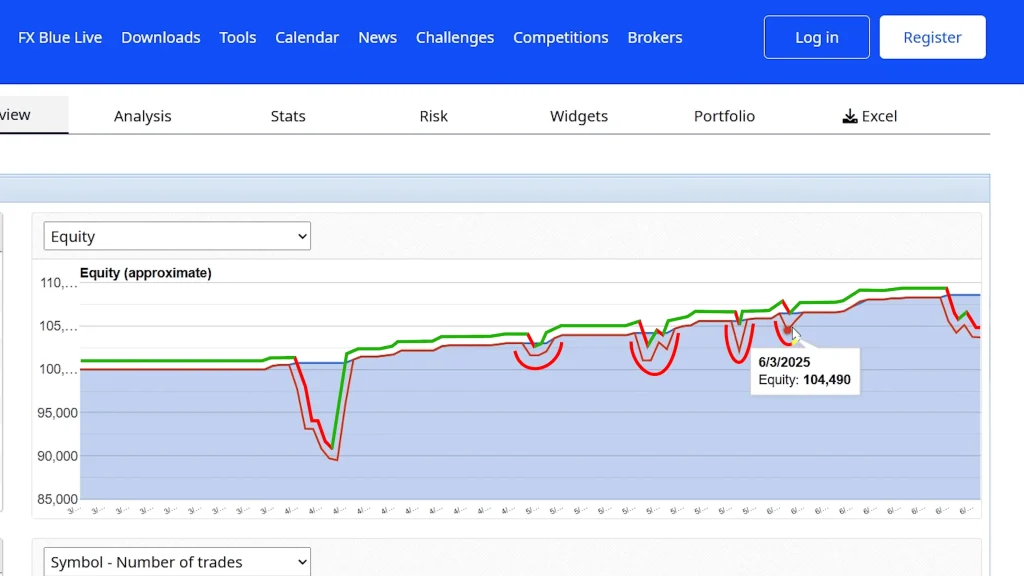Click the Excel download icon
Viewport: 1024px width, 576px height.
850,116
